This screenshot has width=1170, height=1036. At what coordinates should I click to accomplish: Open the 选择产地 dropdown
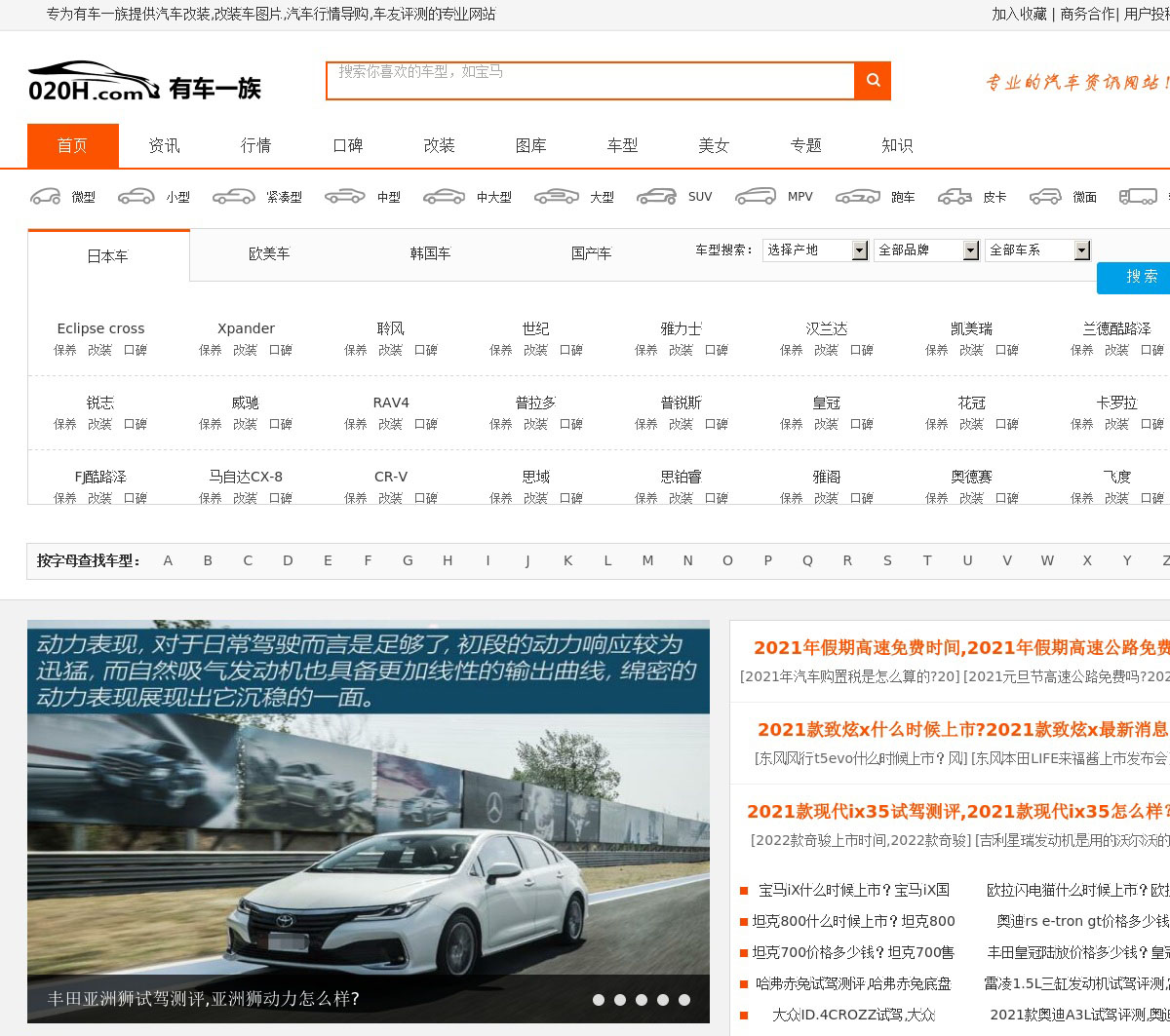[x=816, y=250]
